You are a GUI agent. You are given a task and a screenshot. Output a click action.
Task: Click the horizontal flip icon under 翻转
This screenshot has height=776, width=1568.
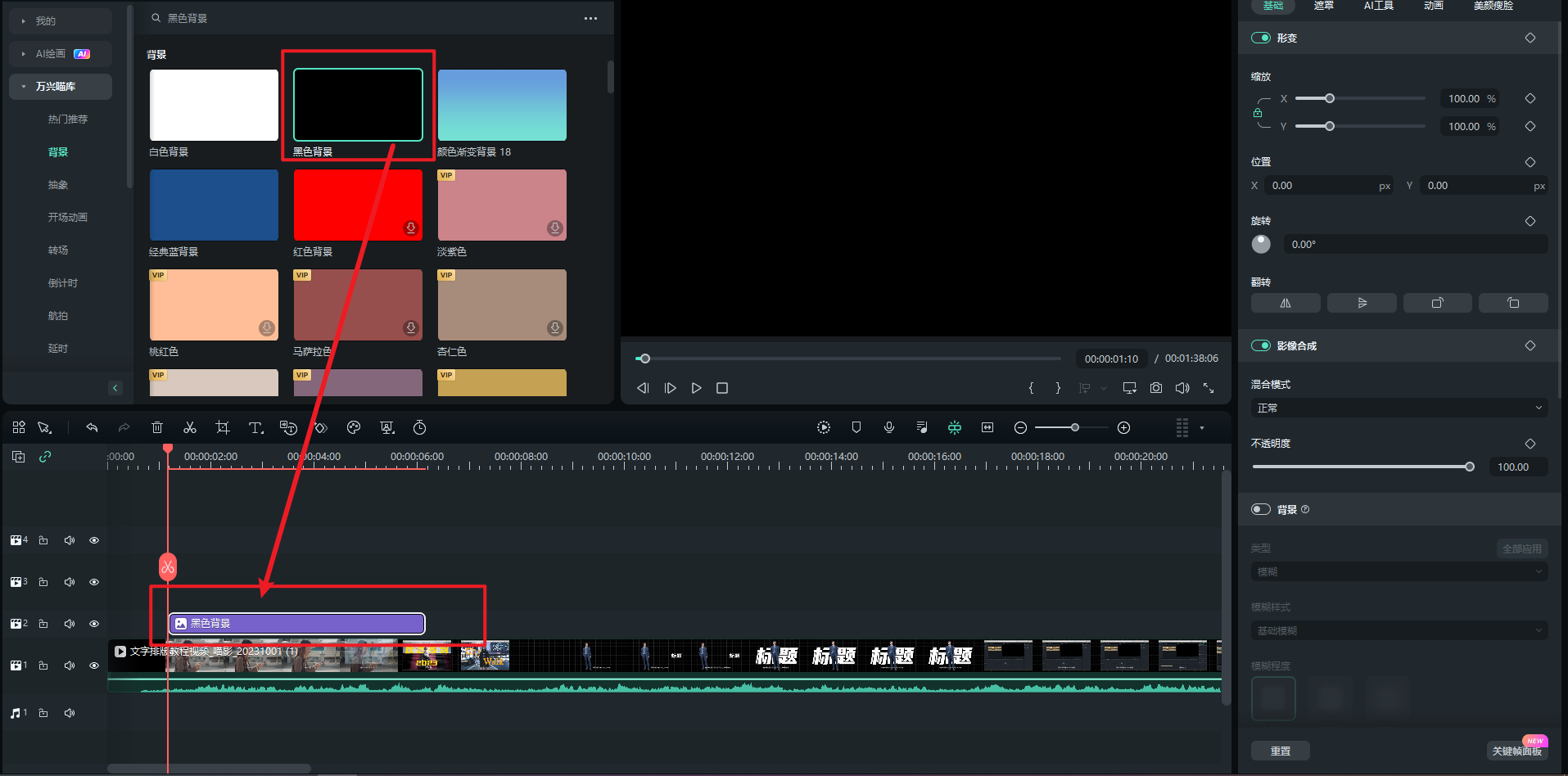[x=1286, y=303]
